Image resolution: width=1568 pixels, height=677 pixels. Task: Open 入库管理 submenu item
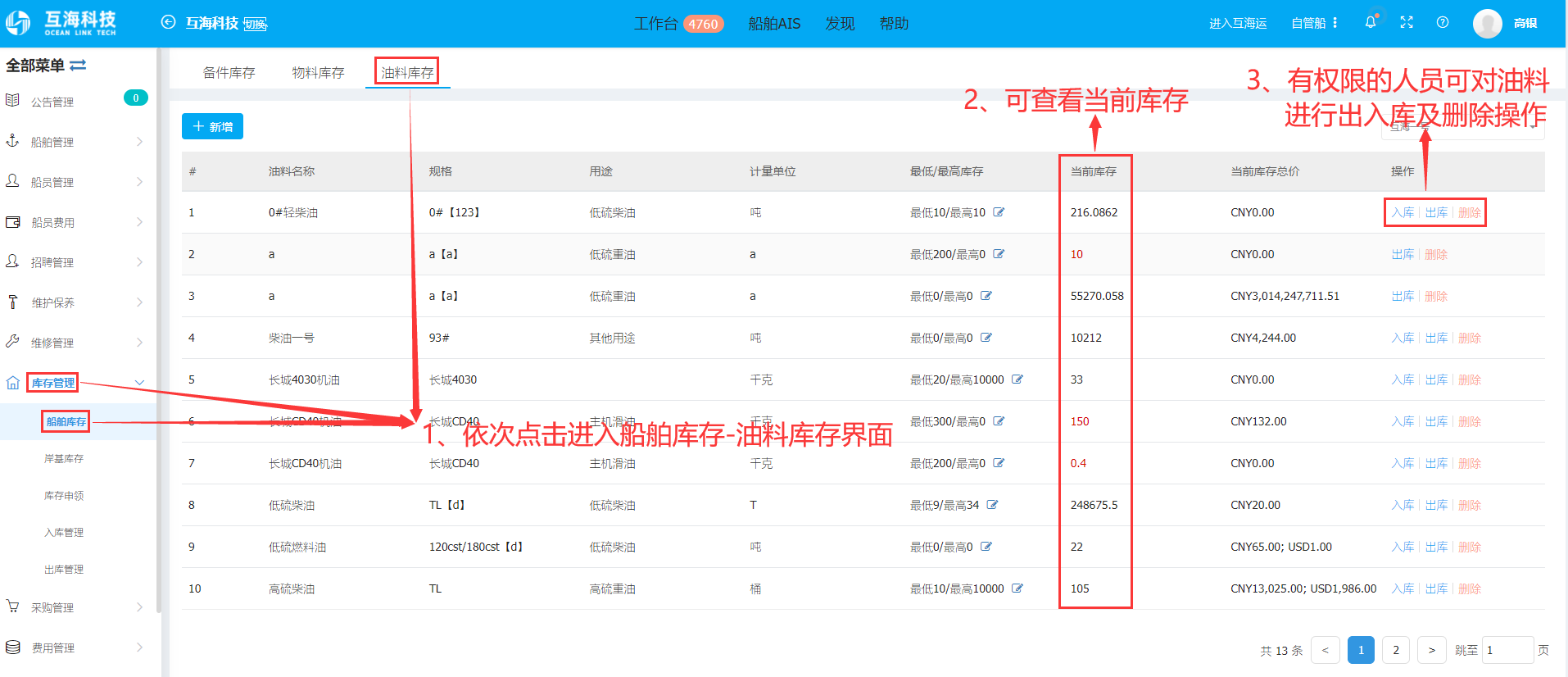click(64, 533)
